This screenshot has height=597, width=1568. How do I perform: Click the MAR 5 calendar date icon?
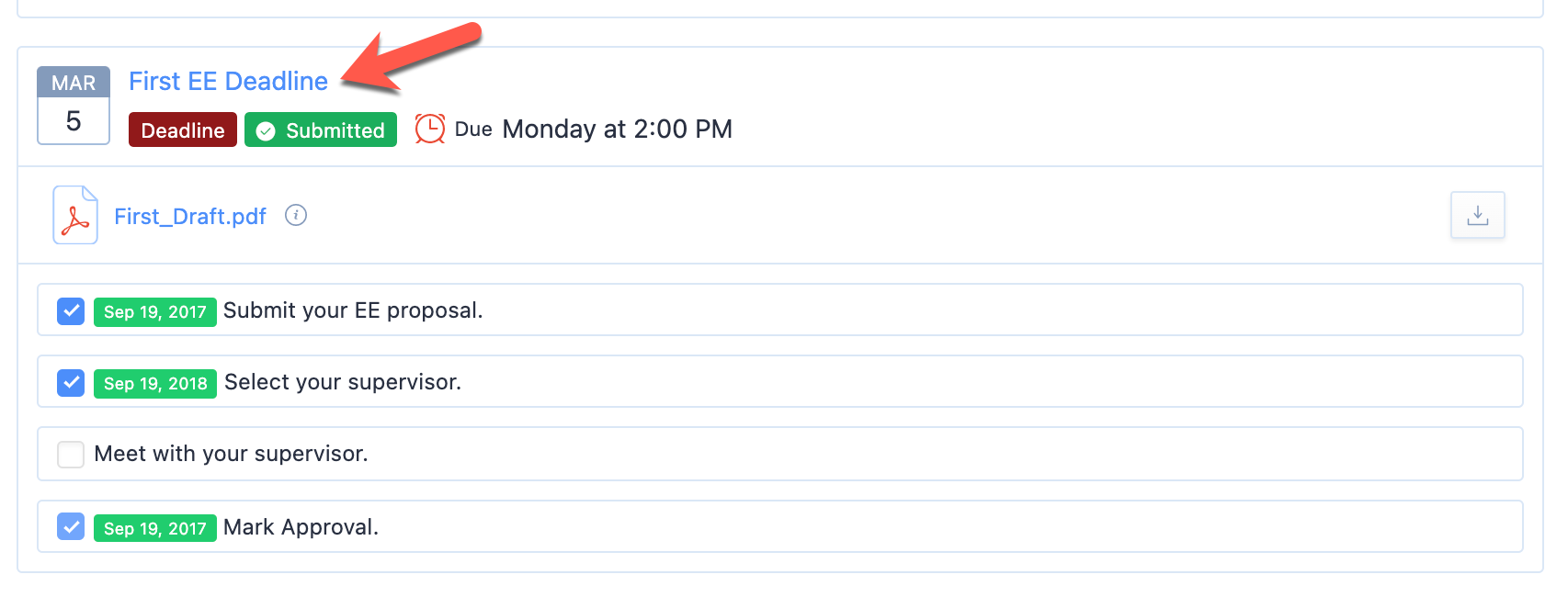pyautogui.click(x=74, y=106)
